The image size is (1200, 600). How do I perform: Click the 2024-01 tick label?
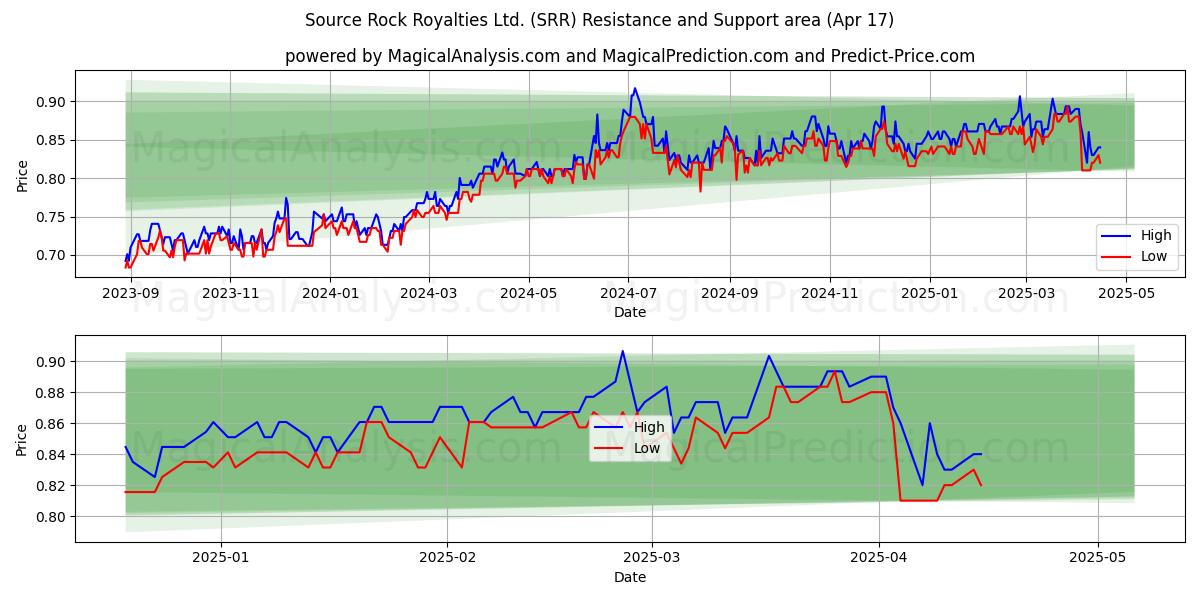(x=330, y=293)
